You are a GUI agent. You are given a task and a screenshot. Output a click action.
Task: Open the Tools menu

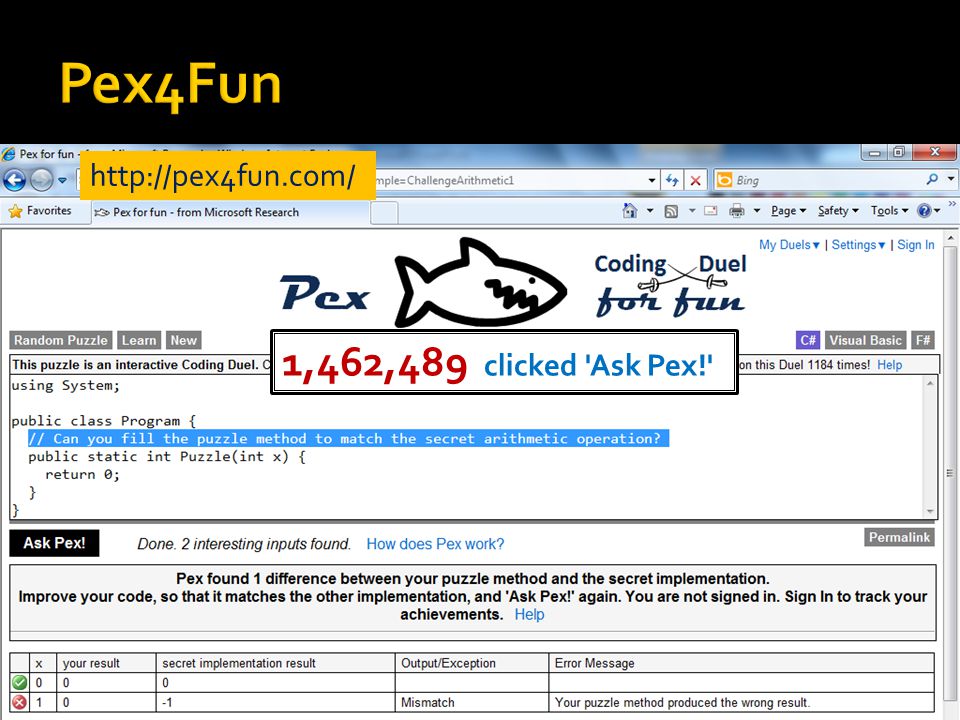pos(890,211)
